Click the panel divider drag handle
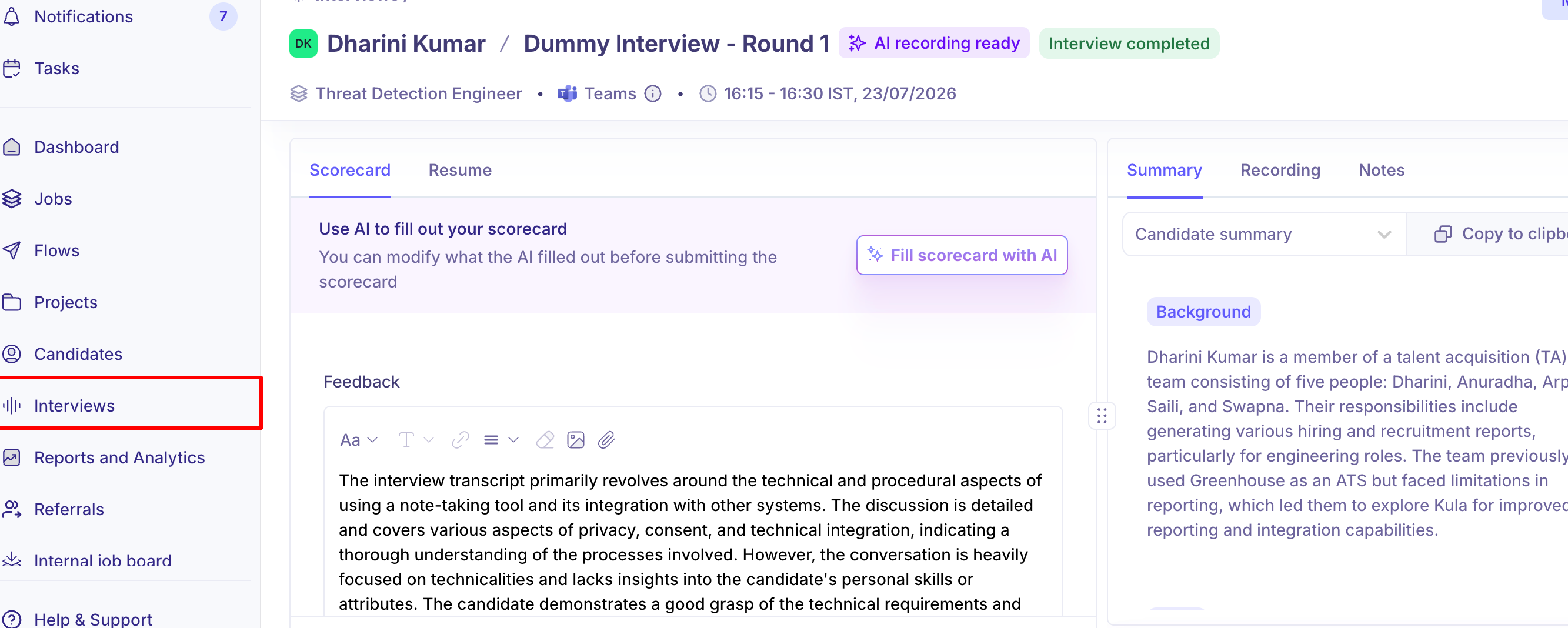The width and height of the screenshot is (1568, 628). click(1101, 416)
